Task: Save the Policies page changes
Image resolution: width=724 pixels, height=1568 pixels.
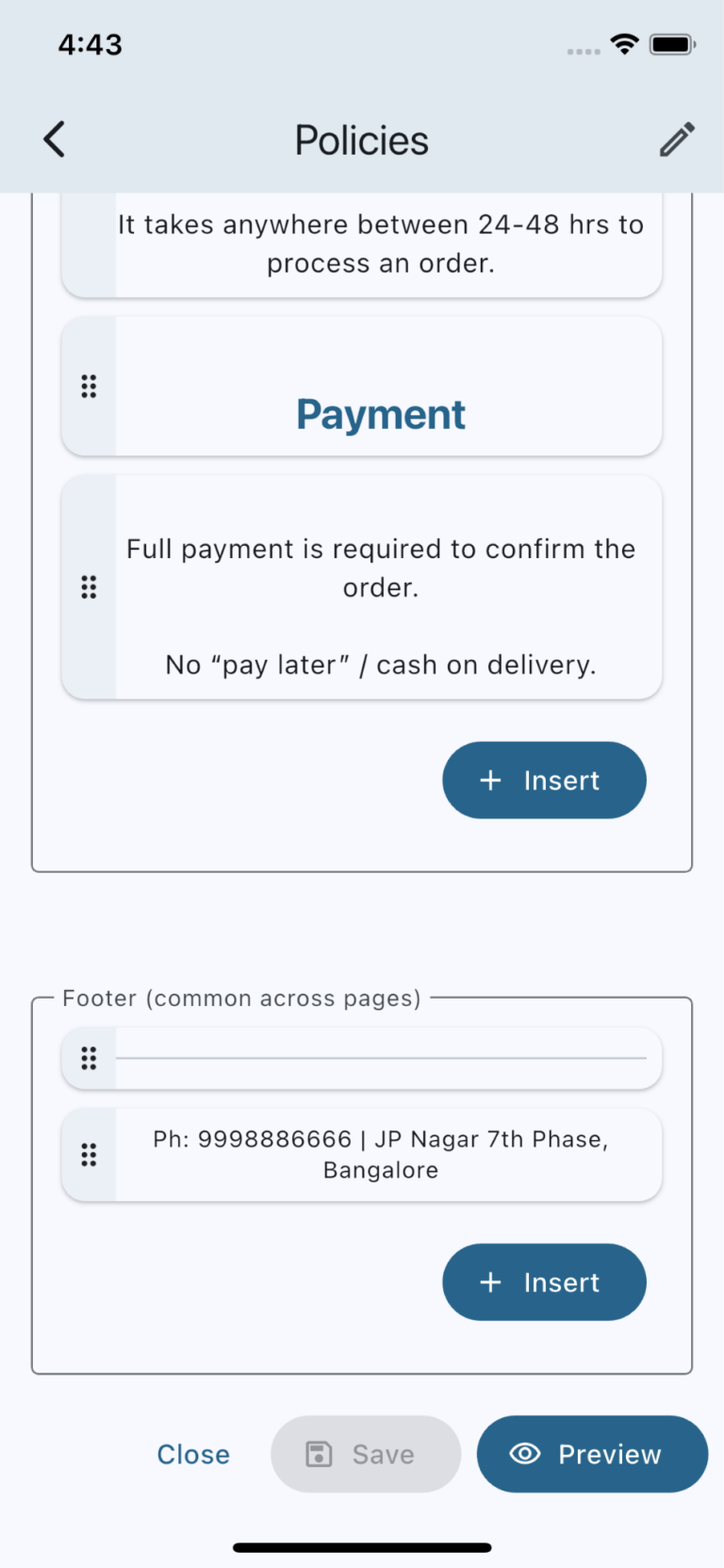Action: point(366,1454)
